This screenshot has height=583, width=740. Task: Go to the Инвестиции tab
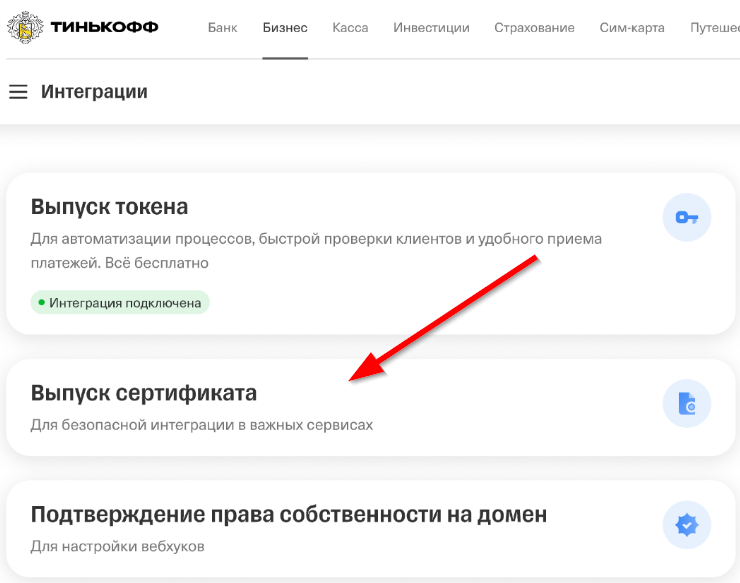431,28
